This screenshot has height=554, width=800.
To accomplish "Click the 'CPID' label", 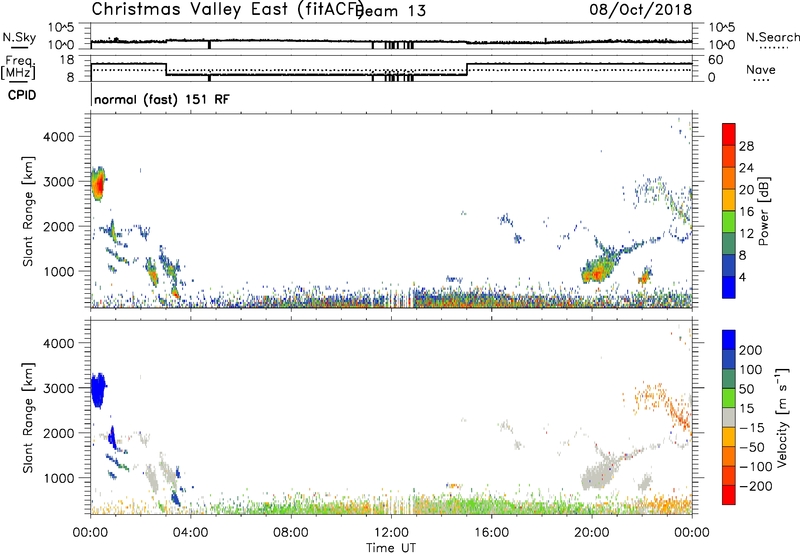I will point(22,95).
